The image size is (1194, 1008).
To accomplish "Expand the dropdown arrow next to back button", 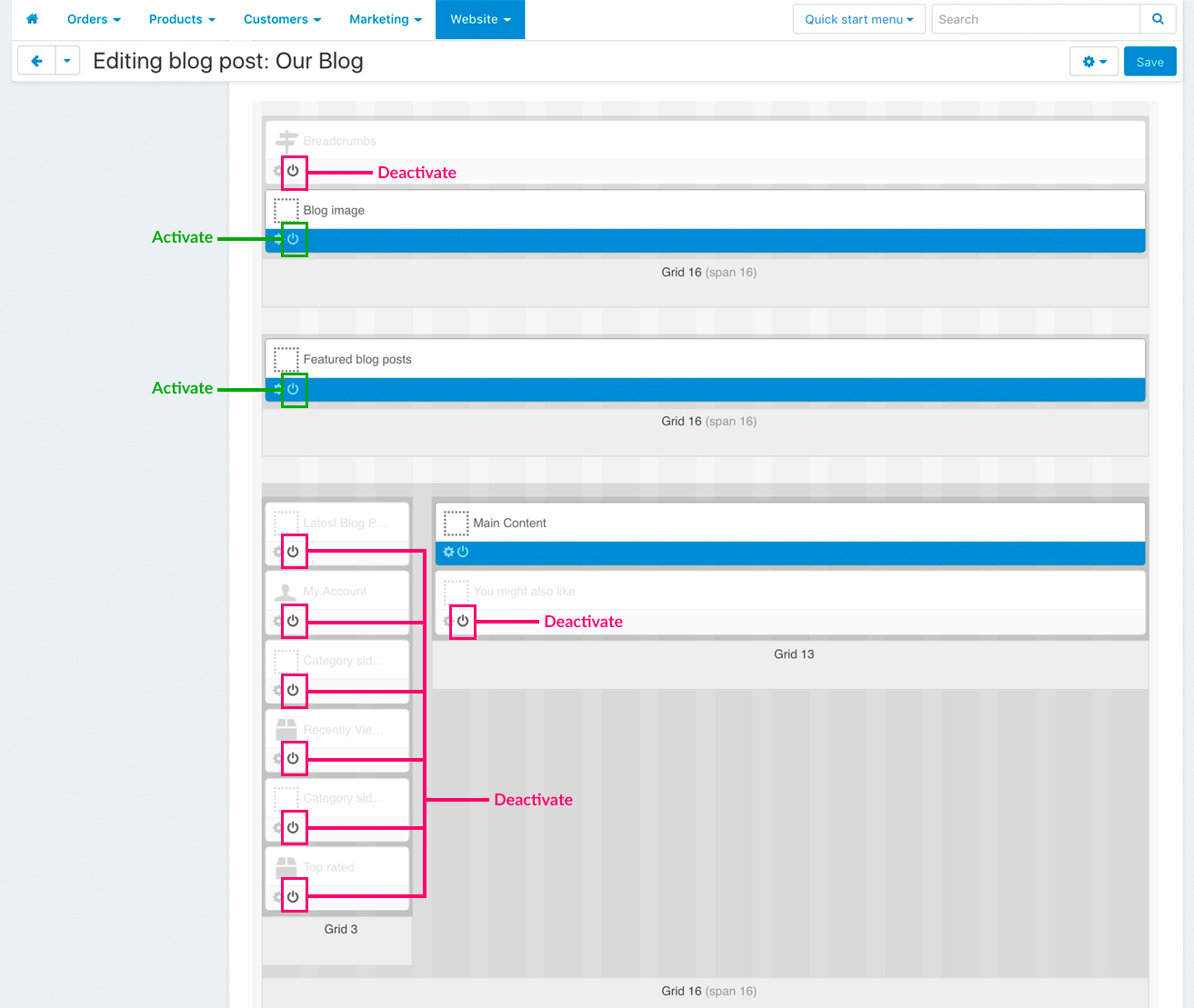I will 67,61.
